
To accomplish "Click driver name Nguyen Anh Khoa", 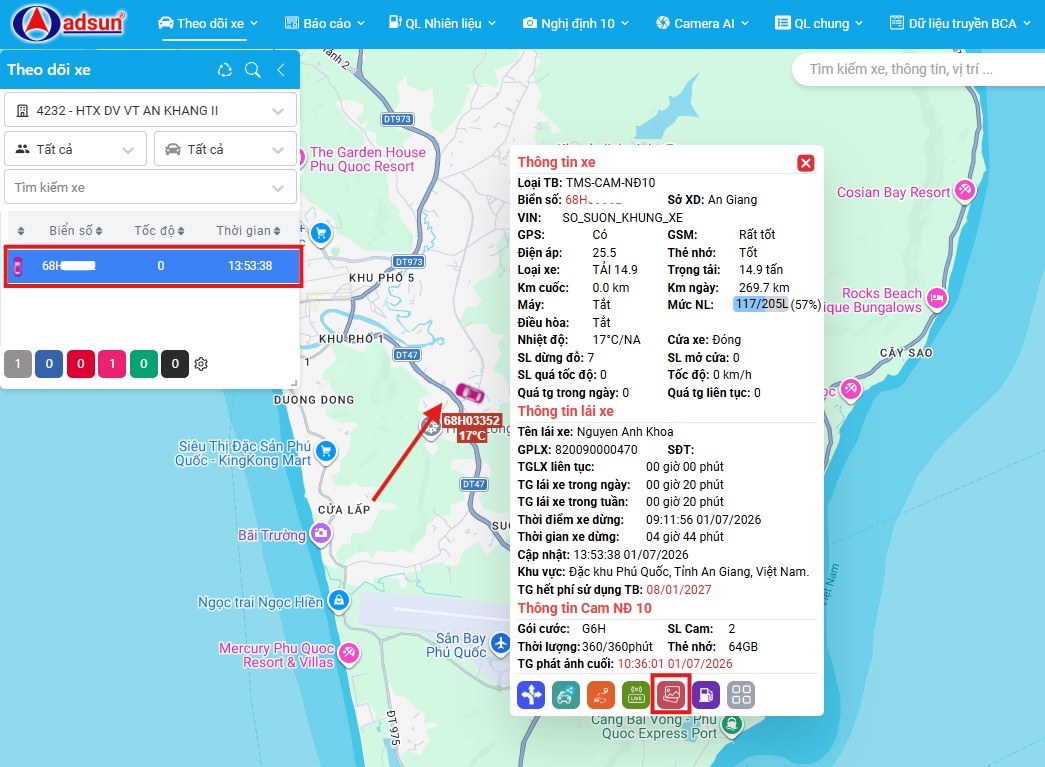I will coord(624,432).
